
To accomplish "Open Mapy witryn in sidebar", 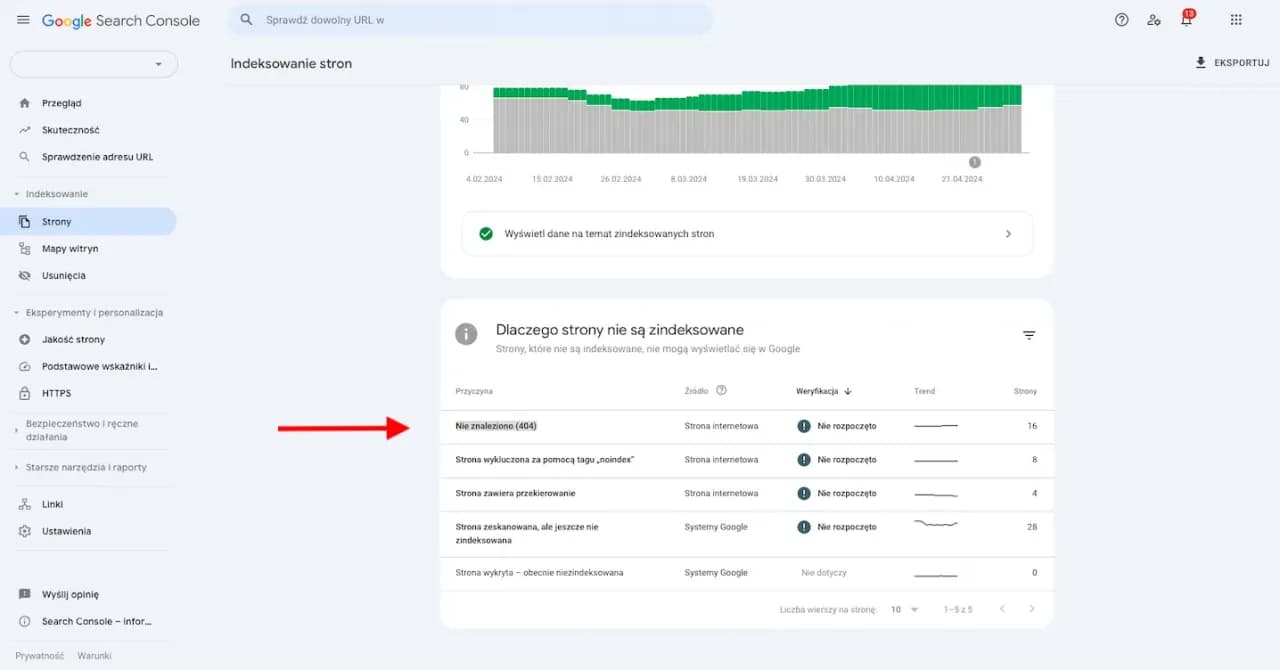I will point(70,248).
